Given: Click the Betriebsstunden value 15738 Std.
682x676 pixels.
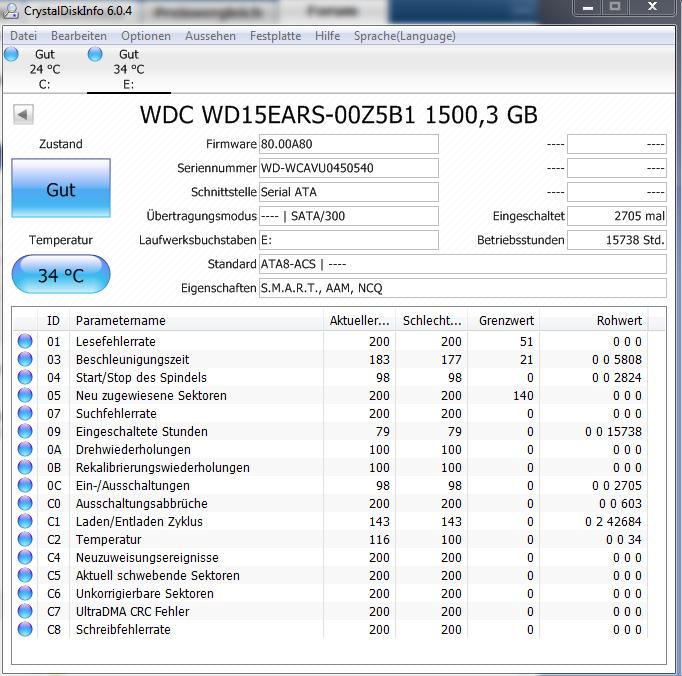Looking at the screenshot, I should (x=617, y=240).
